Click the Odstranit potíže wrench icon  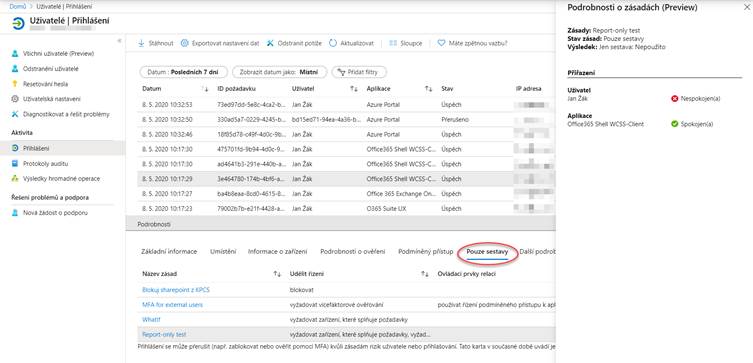point(270,43)
